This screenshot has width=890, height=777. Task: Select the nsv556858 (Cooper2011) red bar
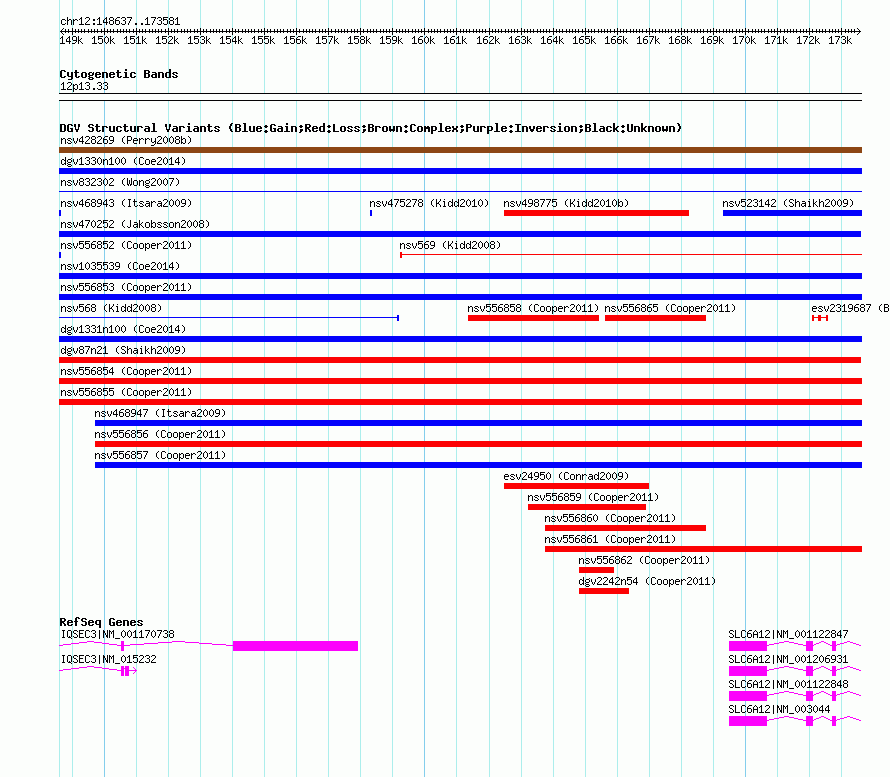pyautogui.click(x=533, y=318)
